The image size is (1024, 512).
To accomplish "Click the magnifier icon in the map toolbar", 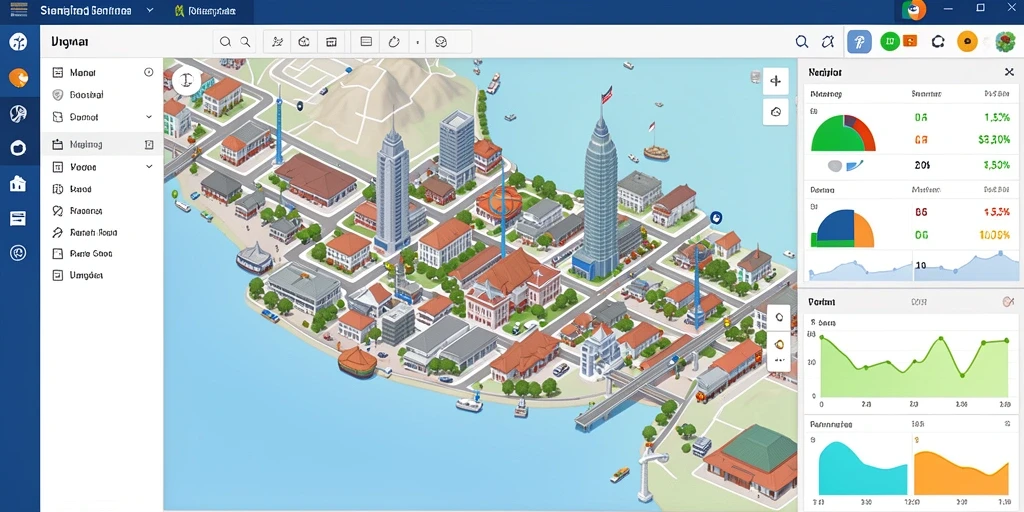I will pyautogui.click(x=225, y=42).
